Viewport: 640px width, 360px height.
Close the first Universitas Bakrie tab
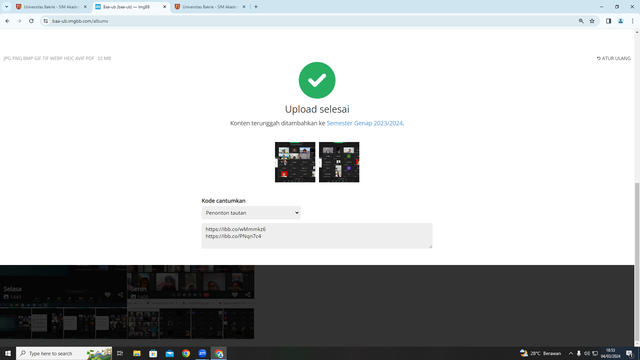tap(85, 7)
